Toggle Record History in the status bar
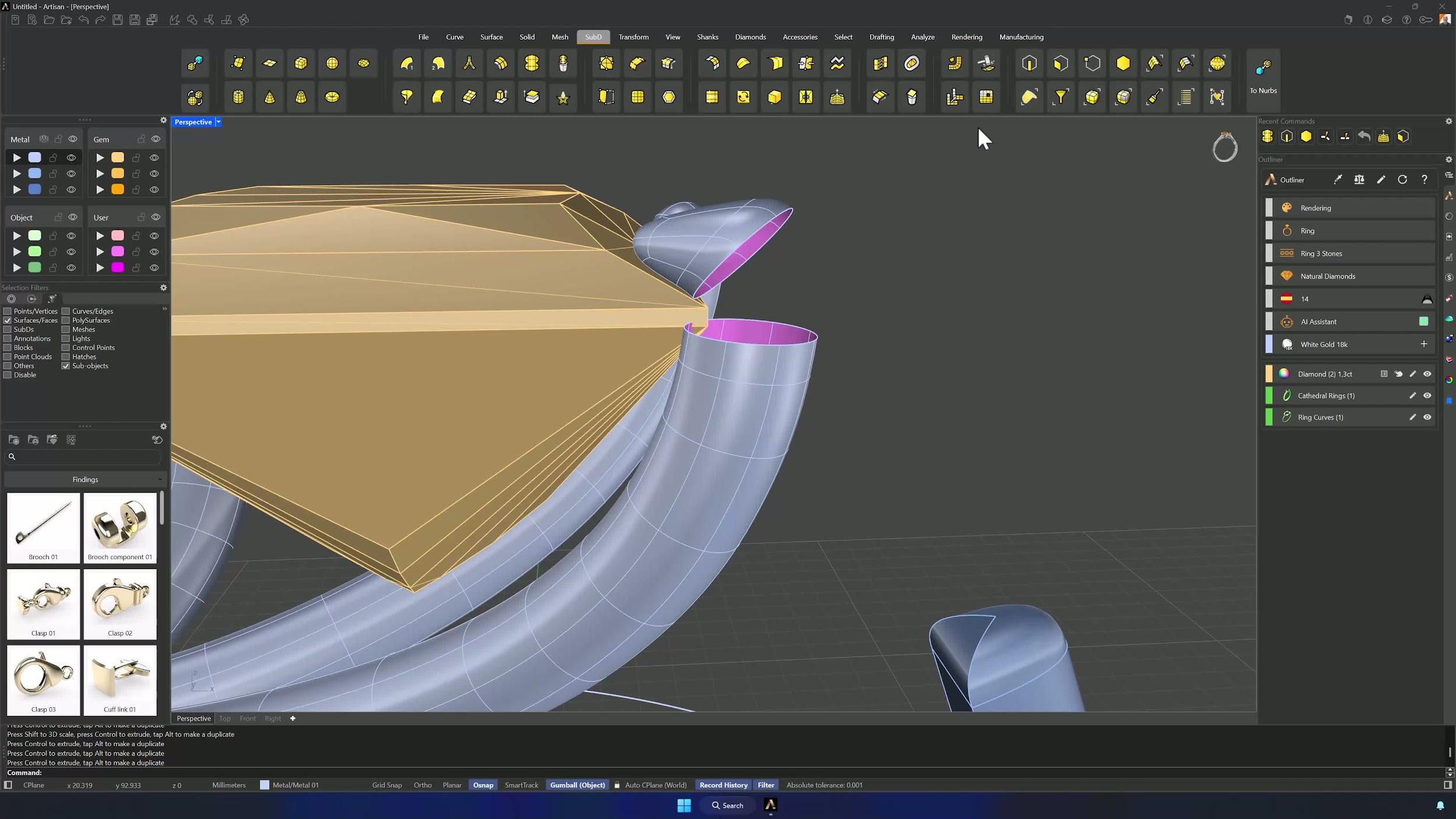Image resolution: width=1456 pixels, height=819 pixels. pyautogui.click(x=723, y=785)
